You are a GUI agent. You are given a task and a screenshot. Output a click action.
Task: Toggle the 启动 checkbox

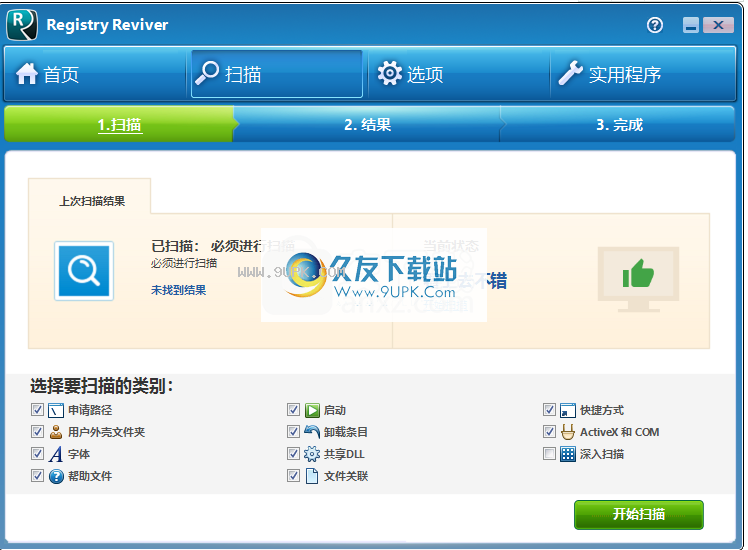tap(293, 410)
